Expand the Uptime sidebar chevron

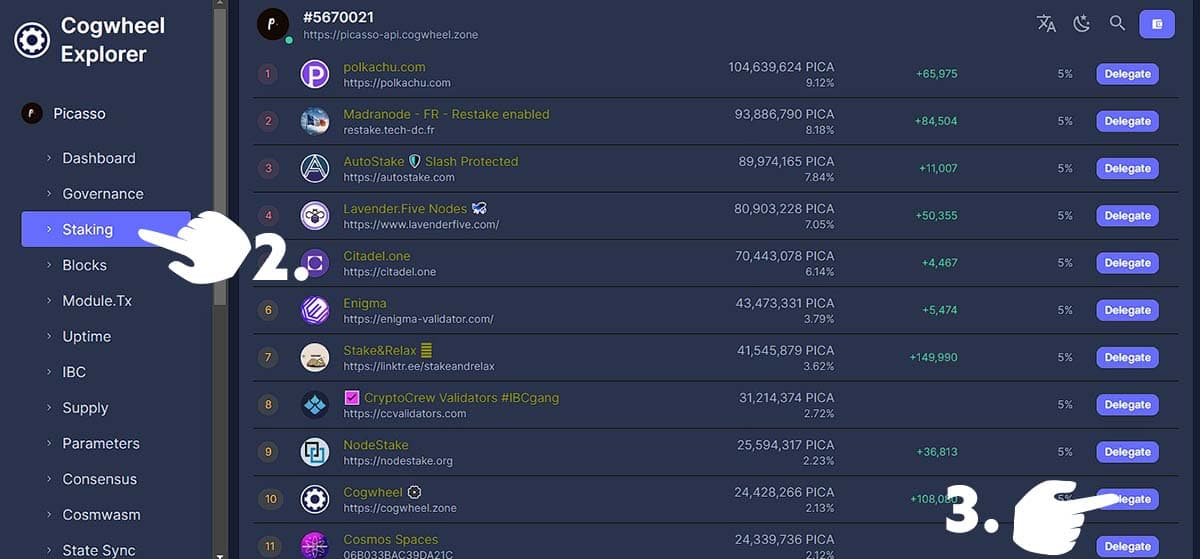pyautogui.click(x=49, y=337)
